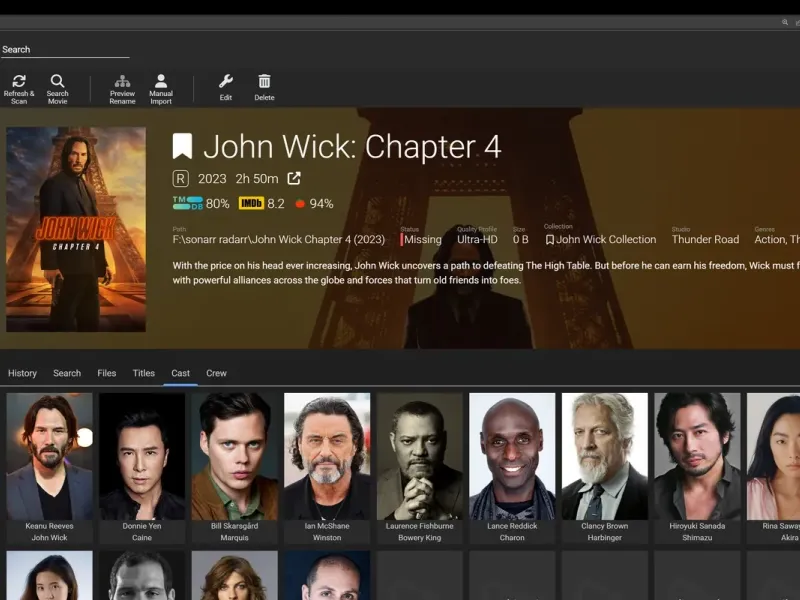The width and height of the screenshot is (800, 600).
Task: Click the movie overview description text
Action: 486,273
